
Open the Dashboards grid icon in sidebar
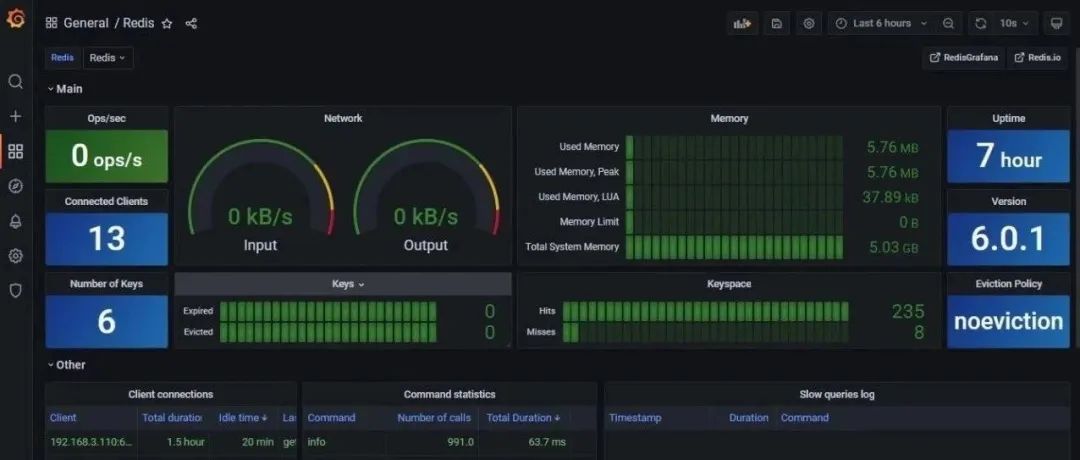click(x=15, y=152)
